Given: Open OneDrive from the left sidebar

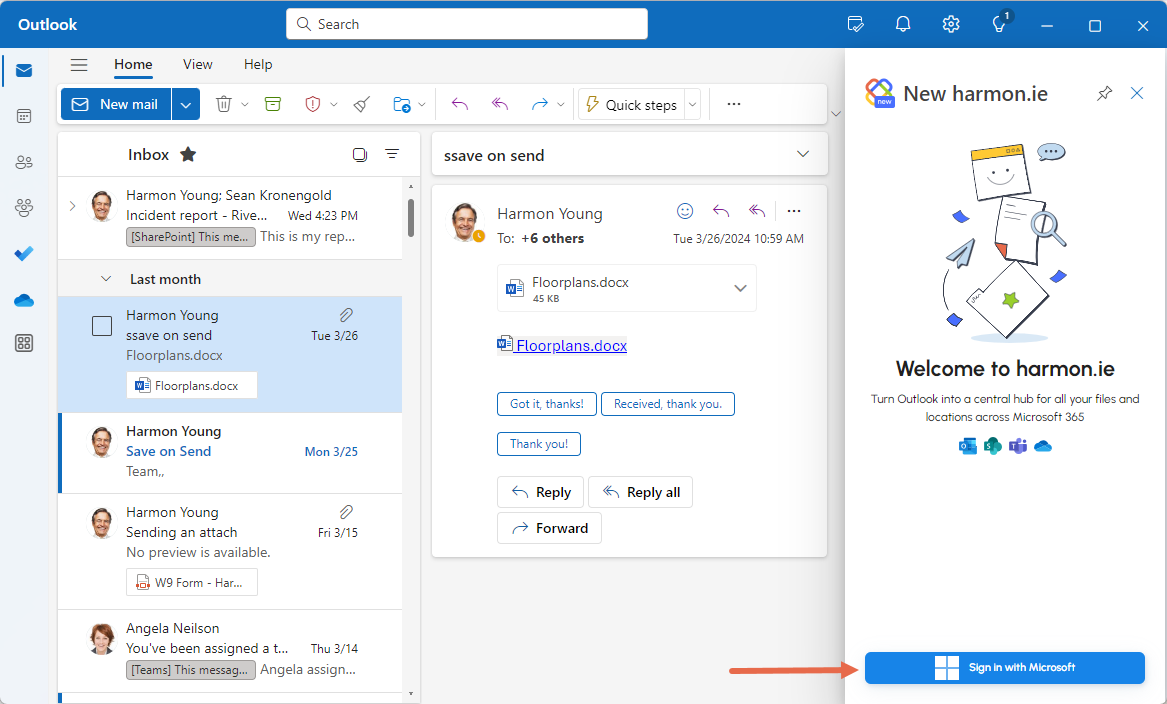Looking at the screenshot, I should tap(23, 299).
